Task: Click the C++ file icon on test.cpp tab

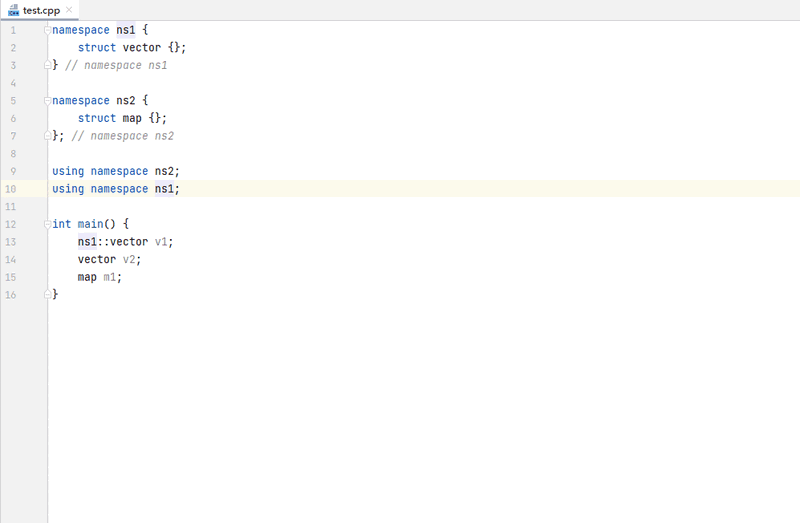Action: [13, 10]
